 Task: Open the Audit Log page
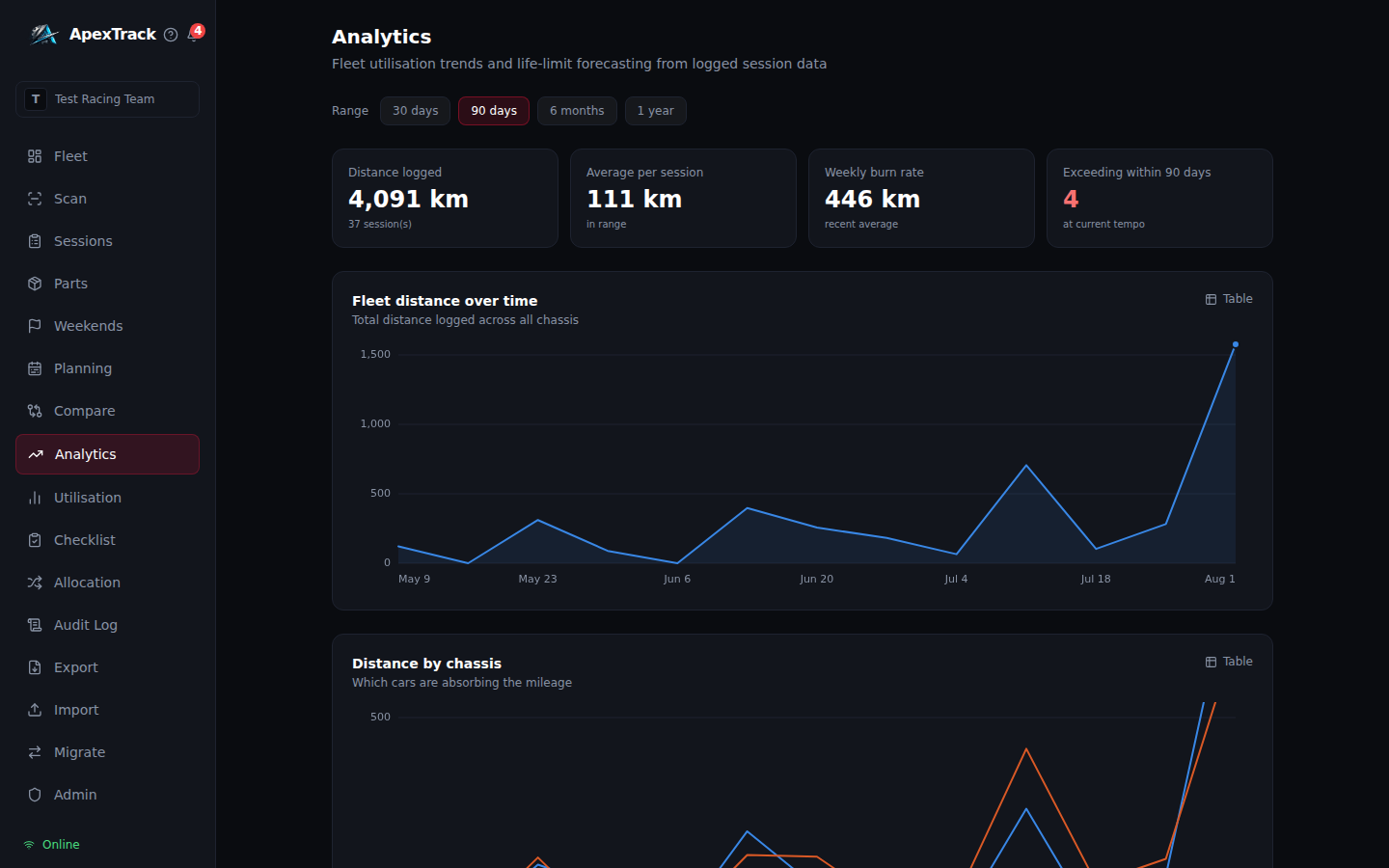(x=107, y=625)
